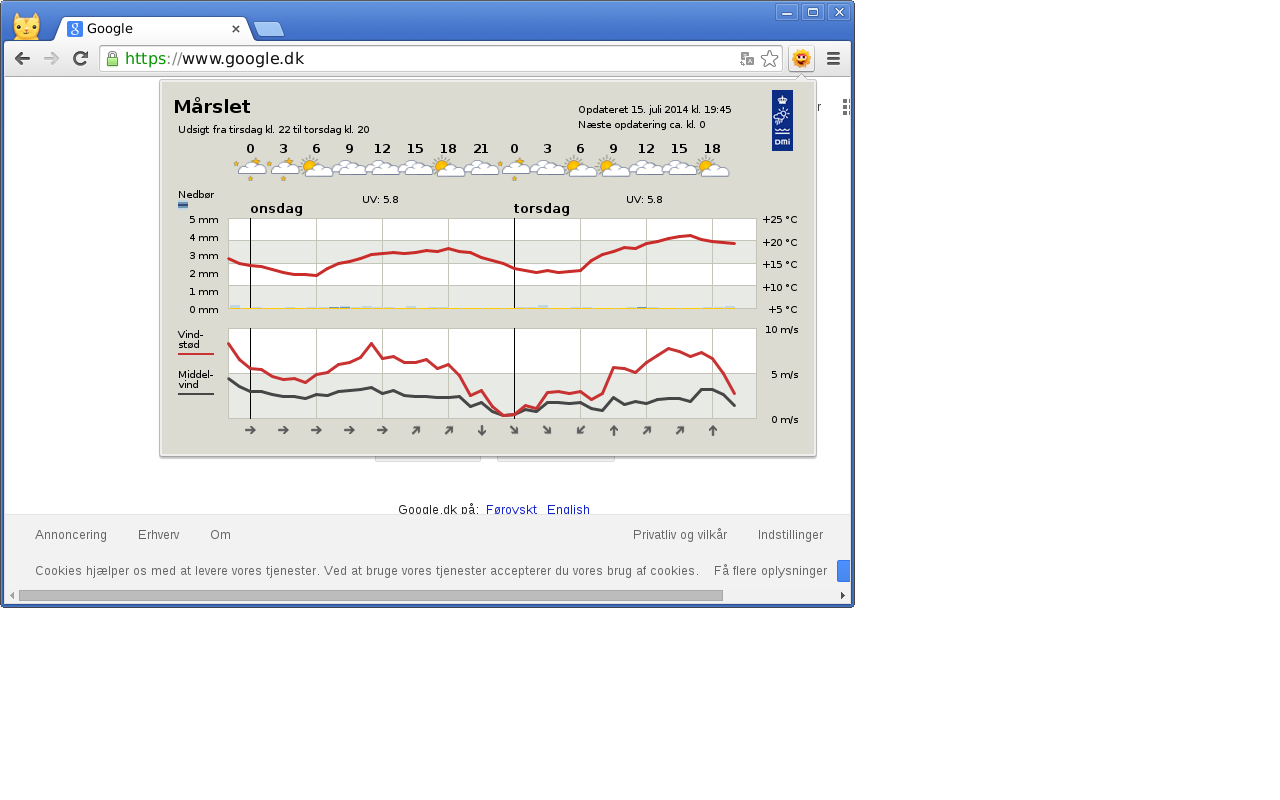This screenshot has width=1280, height=800.
Task: Click the 10 m/s wind axis label
Action: (x=781, y=329)
